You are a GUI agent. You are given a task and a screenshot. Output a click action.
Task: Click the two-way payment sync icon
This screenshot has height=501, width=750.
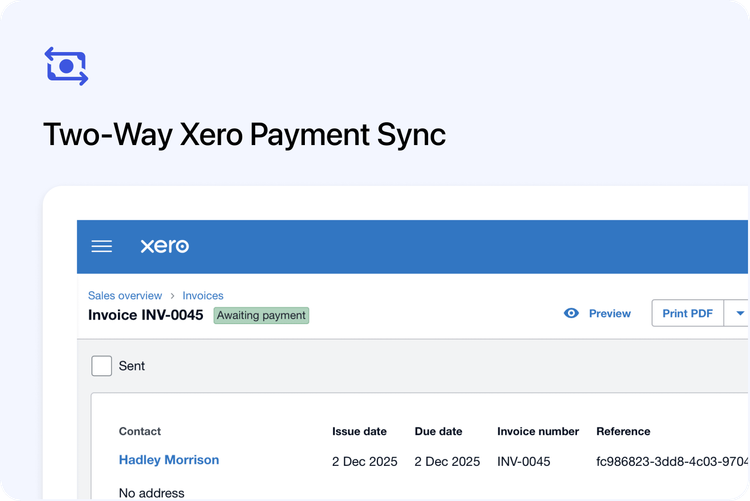pyautogui.click(x=66, y=66)
